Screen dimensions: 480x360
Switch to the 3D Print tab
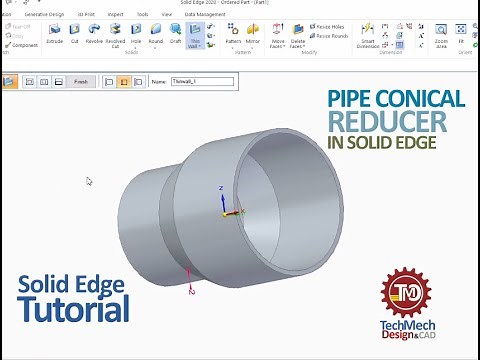pyautogui.click(x=86, y=14)
